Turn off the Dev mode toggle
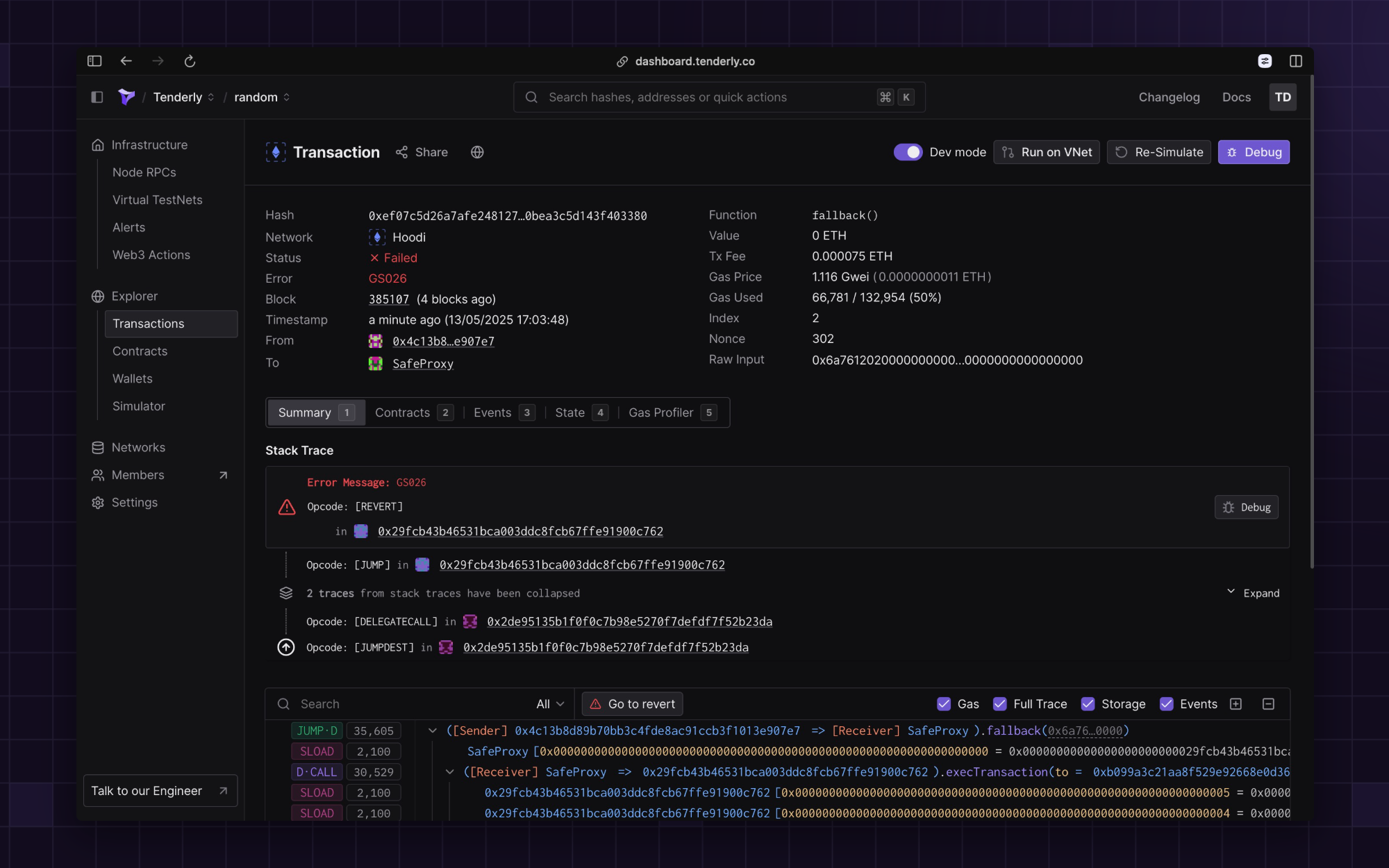 point(908,152)
